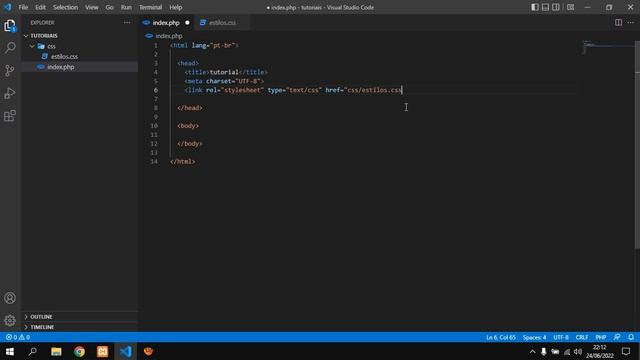Open the Help menu

(176, 7)
